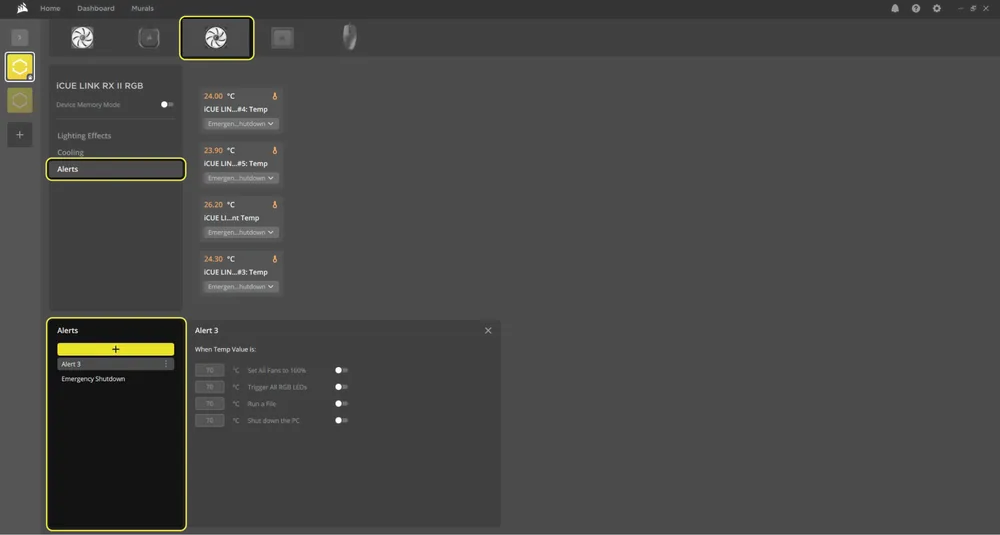Screen dimensions: 1000x535
Task: Click the Corsair sails logo
Action: click(22, 8)
